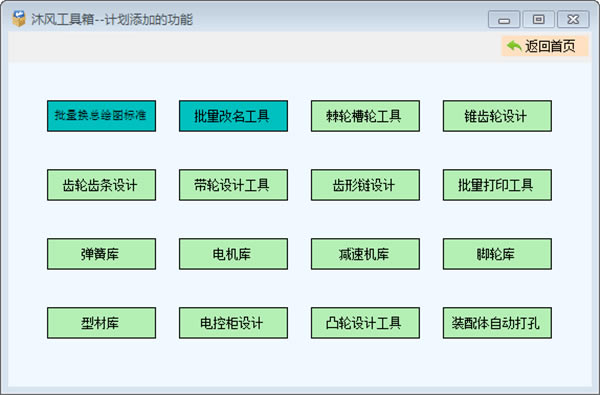Viewport: 600px width, 395px height.
Task: Open 批量改名工具
Action: [233, 116]
